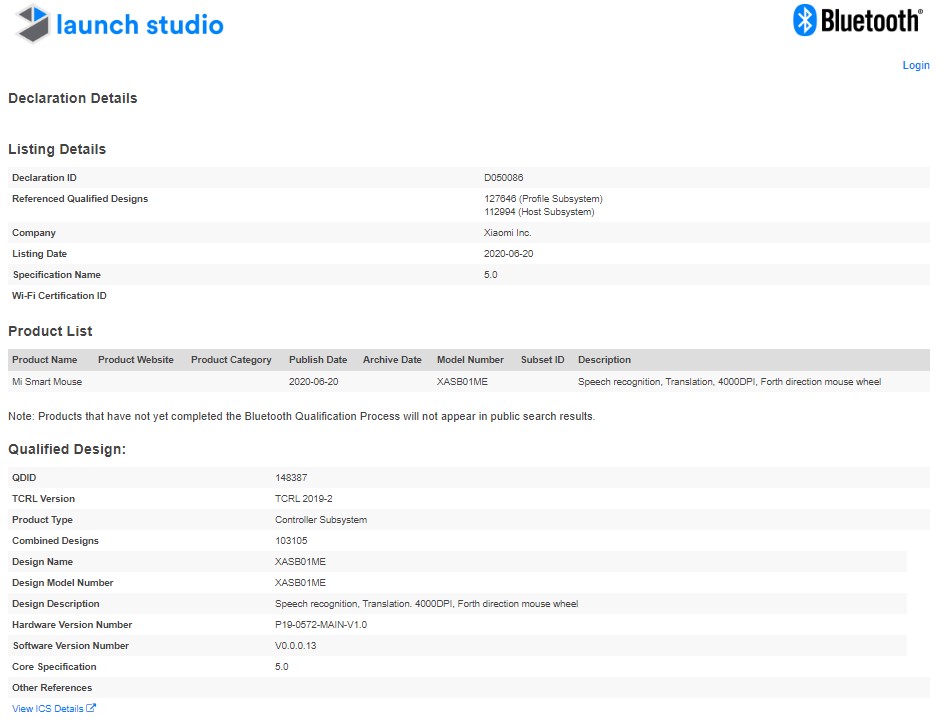Open the View ICS Details link

coord(48,709)
